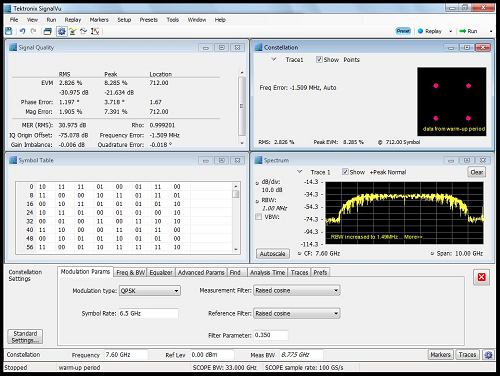The height and width of the screenshot is (376, 500).
Task: Click the Autoscale button
Action: click(273, 254)
